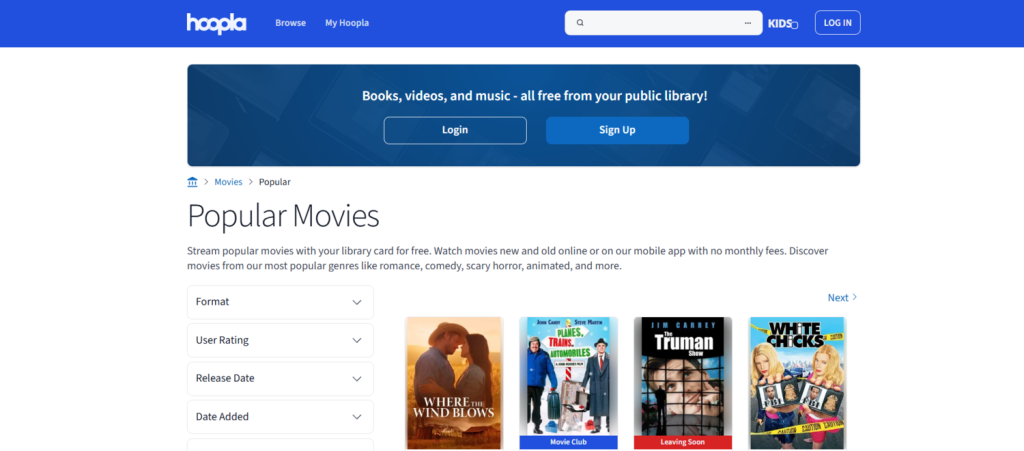This screenshot has width=1024, height=451.
Task: Click the LOG IN button
Action: [837, 23]
